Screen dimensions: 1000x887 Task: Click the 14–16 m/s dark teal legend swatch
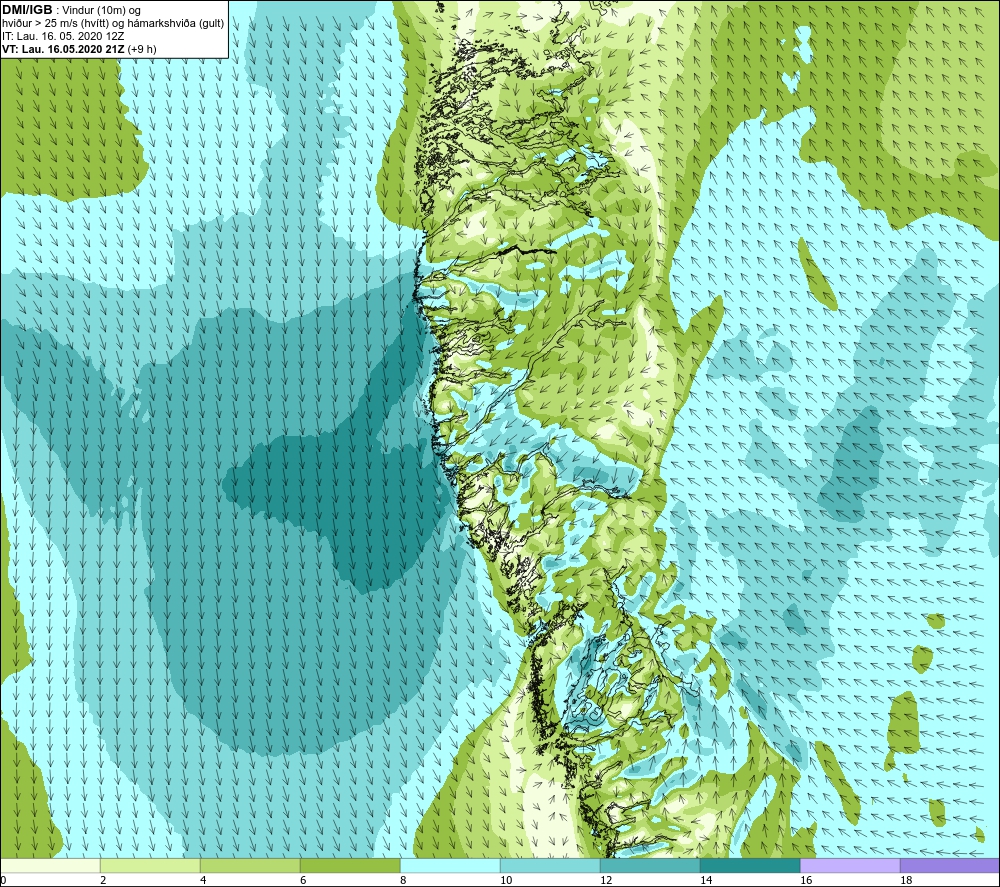750,865
